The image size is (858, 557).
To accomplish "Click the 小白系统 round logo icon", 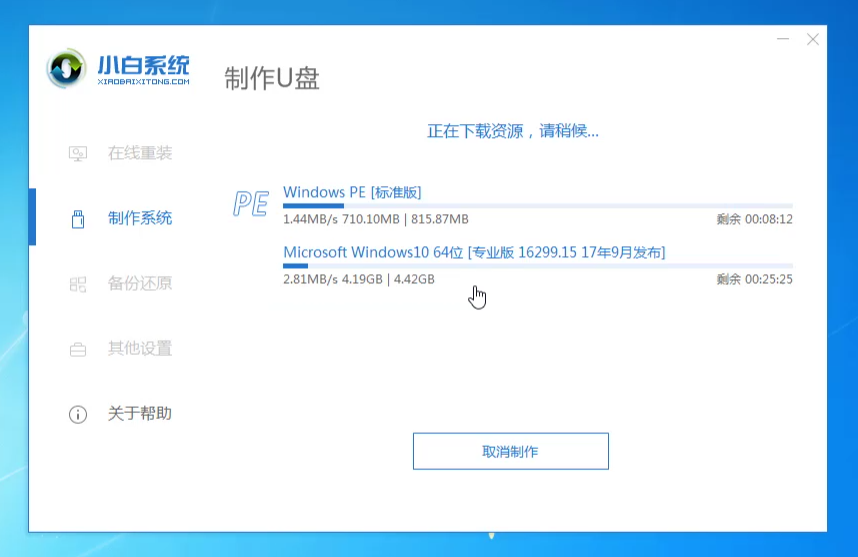I will click(68, 69).
